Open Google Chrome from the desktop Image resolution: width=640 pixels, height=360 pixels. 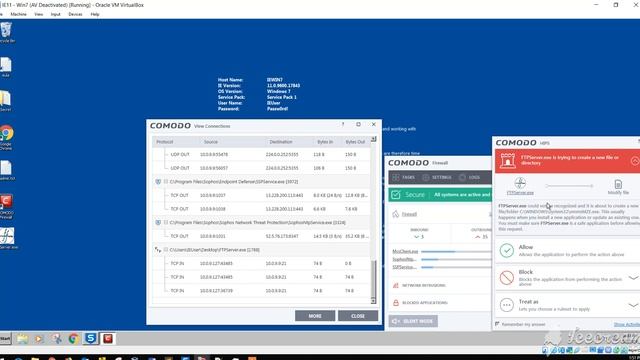[x=6, y=138]
